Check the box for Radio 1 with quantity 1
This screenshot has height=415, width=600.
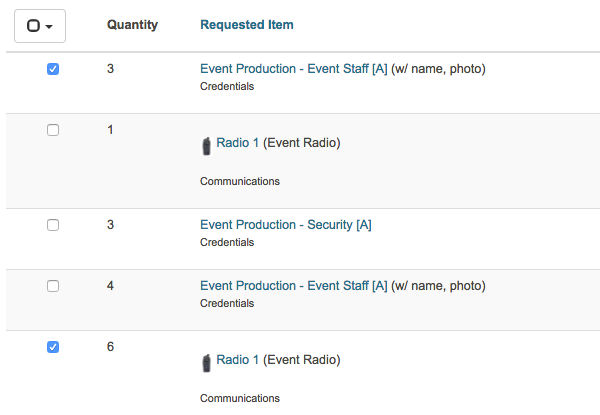(53, 130)
